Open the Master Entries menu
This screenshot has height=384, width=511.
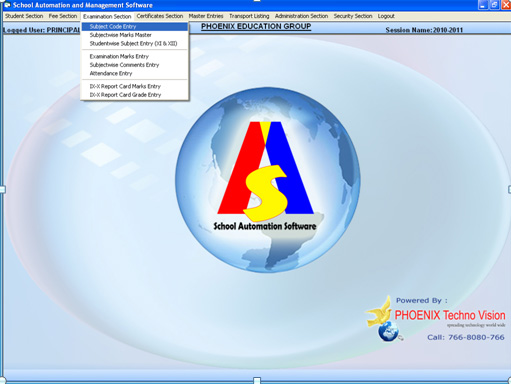pos(206,16)
